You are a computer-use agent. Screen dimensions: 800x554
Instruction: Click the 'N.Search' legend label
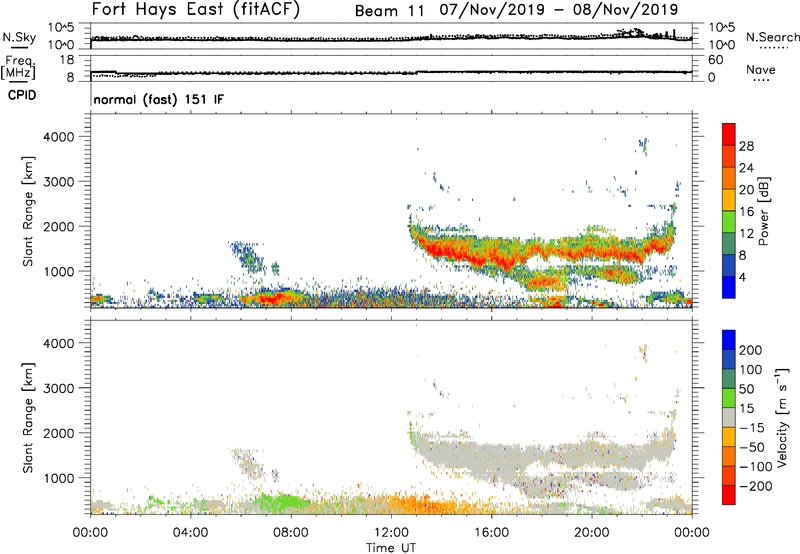(x=772, y=37)
